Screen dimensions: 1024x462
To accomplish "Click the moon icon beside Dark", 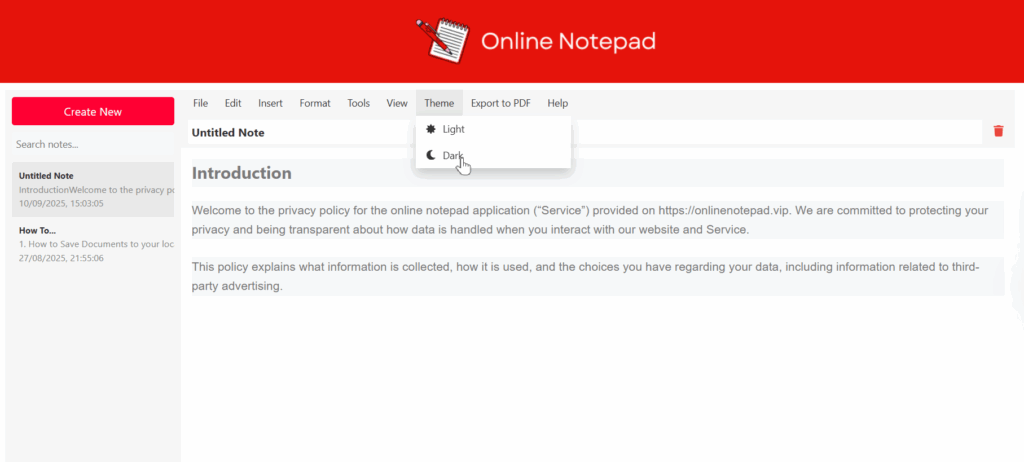I will coord(430,155).
